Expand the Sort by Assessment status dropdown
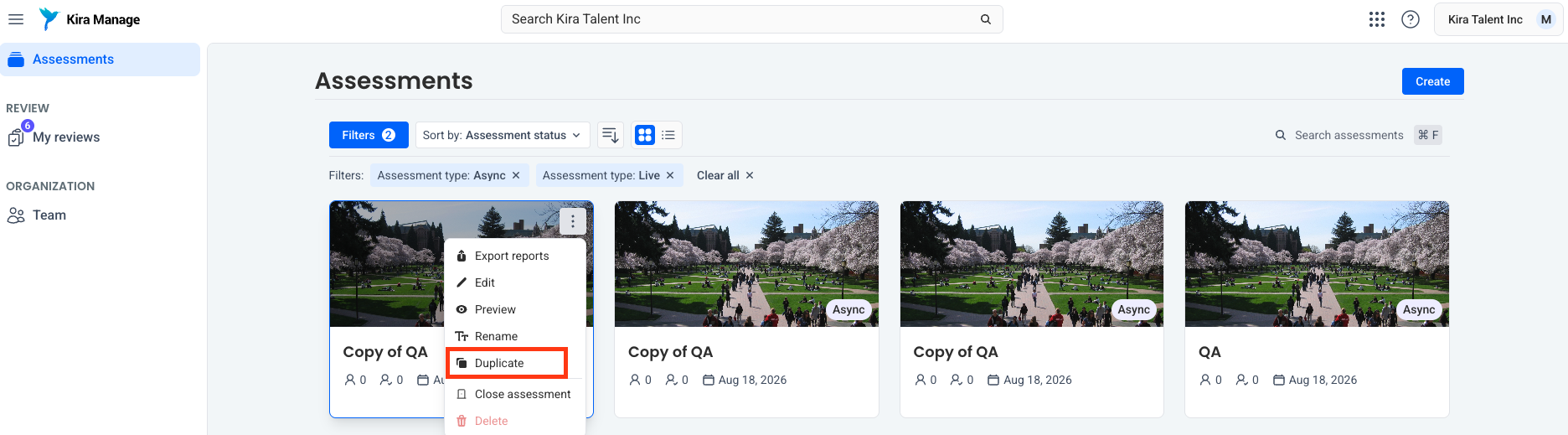 [x=503, y=135]
